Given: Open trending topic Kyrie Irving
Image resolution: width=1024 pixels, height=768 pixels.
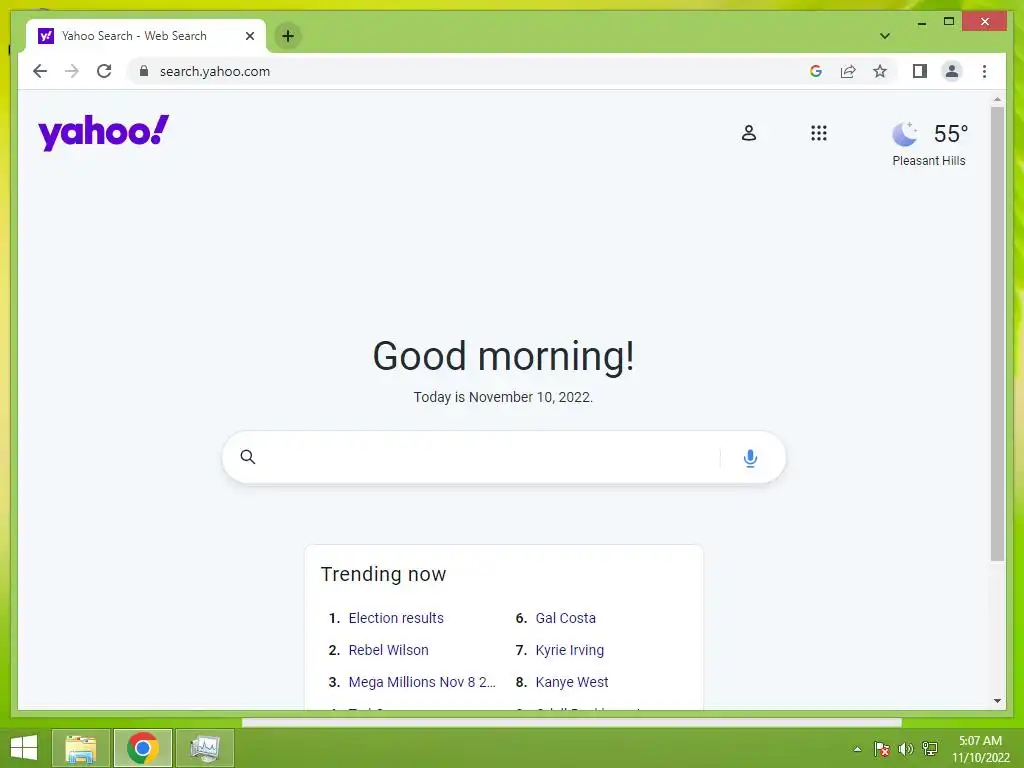Looking at the screenshot, I should pyautogui.click(x=569, y=650).
